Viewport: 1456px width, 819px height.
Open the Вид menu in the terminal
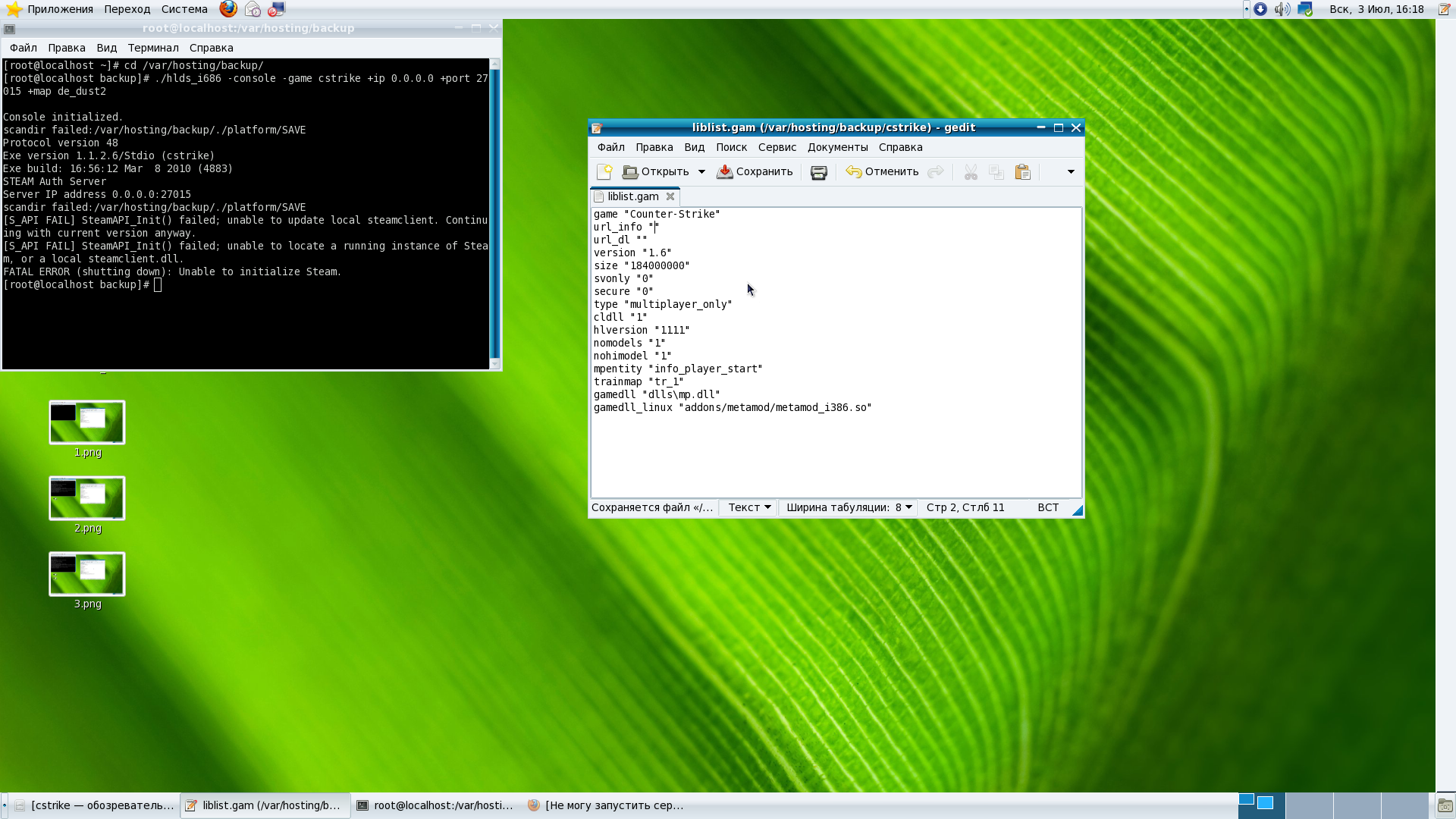[x=107, y=48]
